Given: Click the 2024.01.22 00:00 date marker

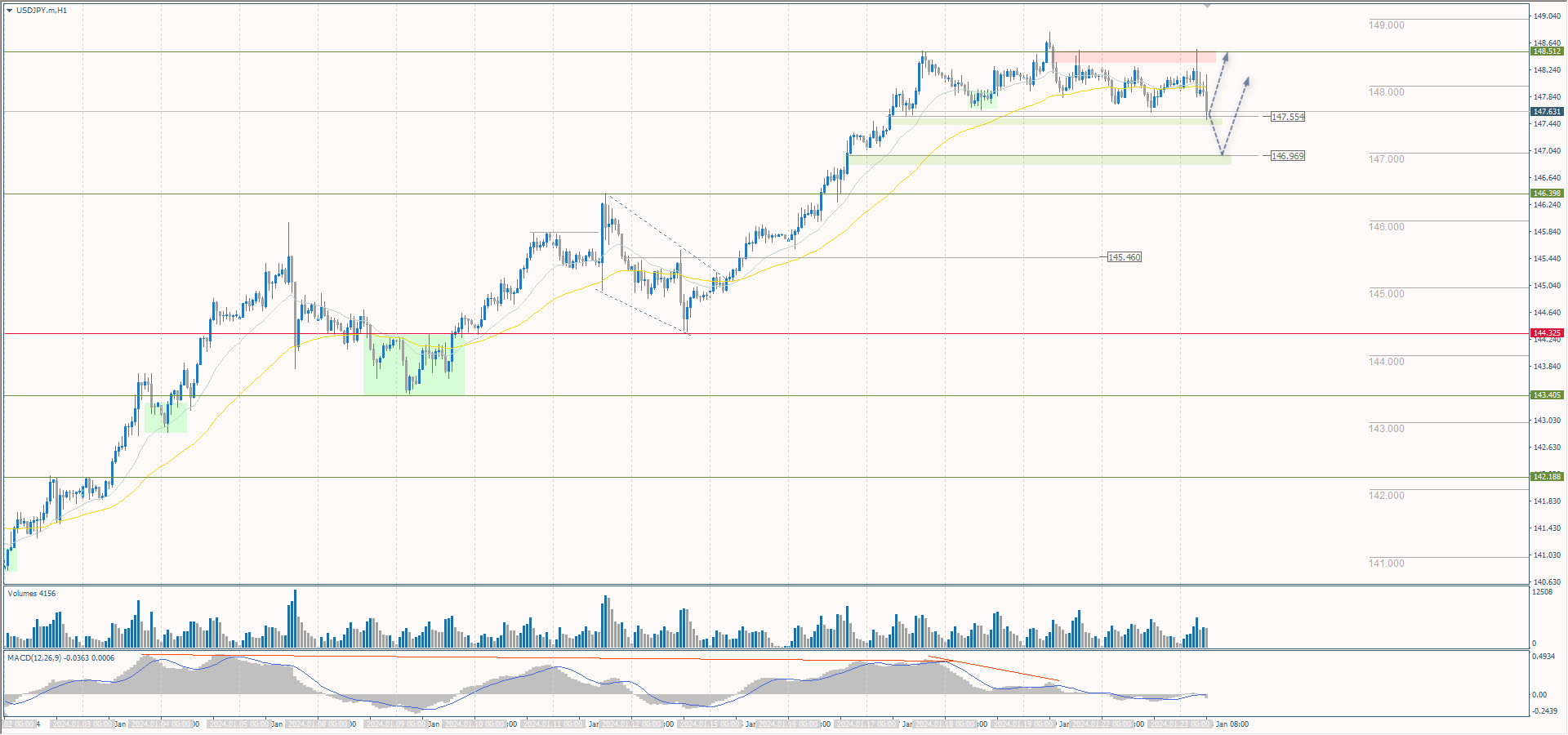Looking at the screenshot, I should coord(1102,724).
